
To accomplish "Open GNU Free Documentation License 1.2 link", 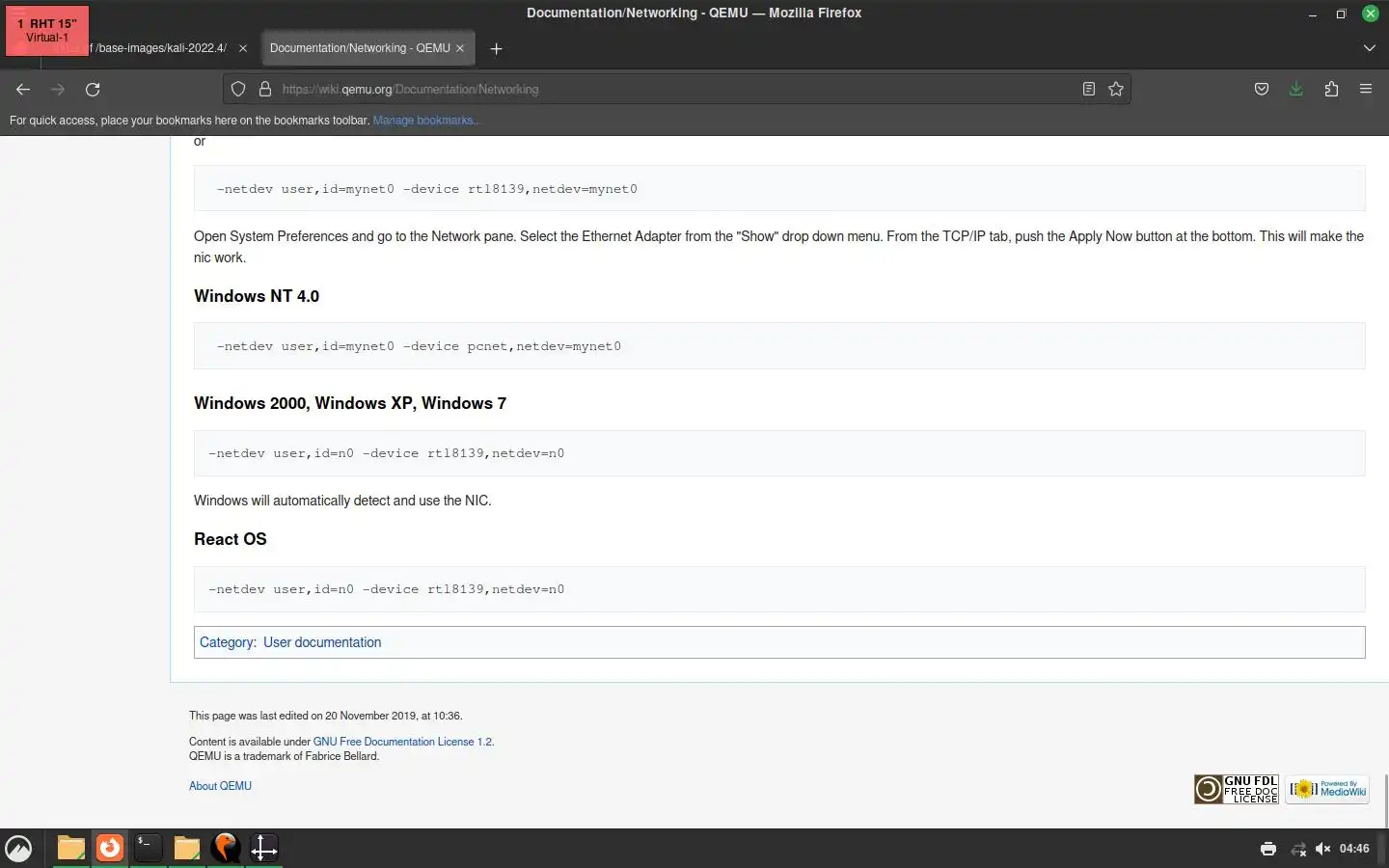I will [402, 742].
